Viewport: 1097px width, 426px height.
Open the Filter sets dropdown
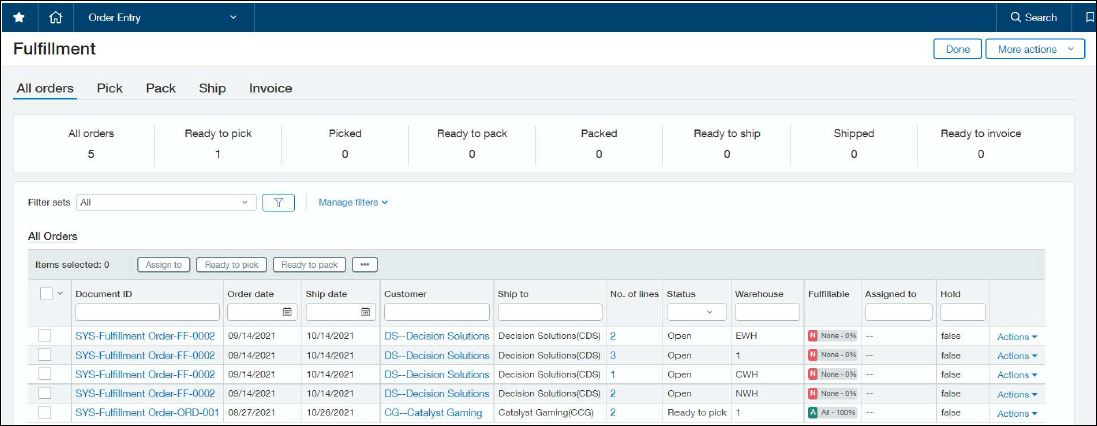click(x=167, y=202)
